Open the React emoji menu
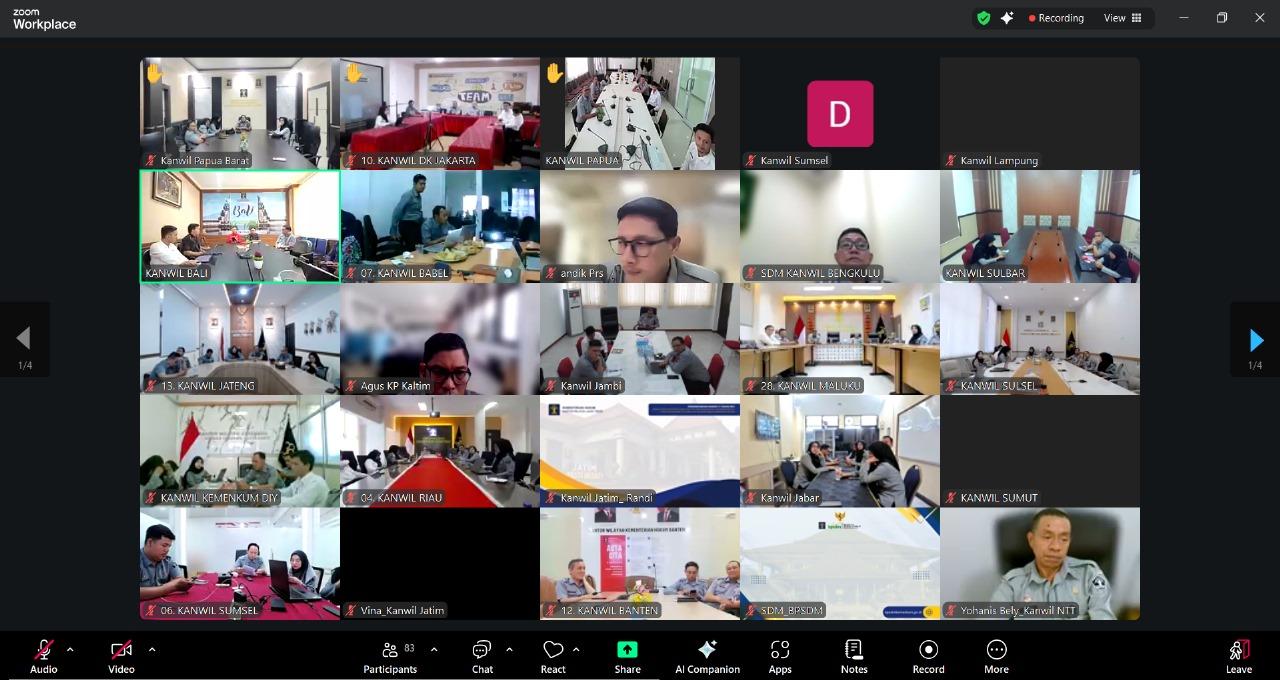The width and height of the screenshot is (1280, 680). pos(553,656)
